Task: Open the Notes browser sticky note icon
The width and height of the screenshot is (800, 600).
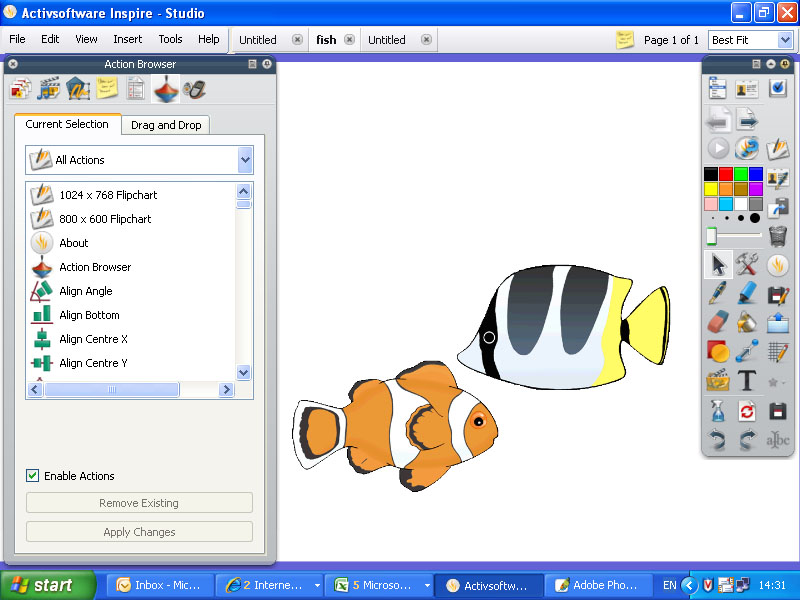Action: [107, 89]
